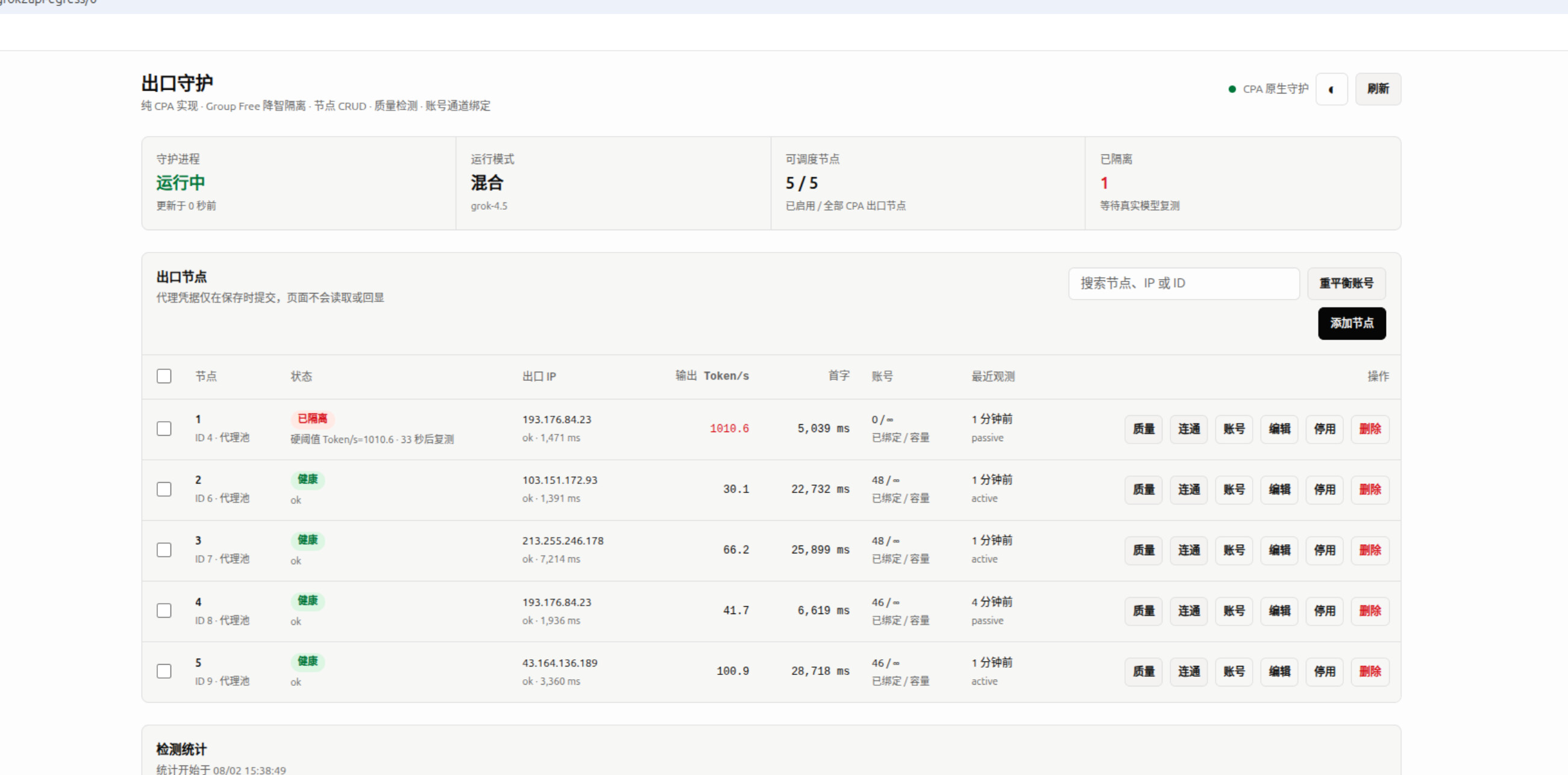This screenshot has width=1568, height=775.
Task: Run 连通 test on node ID 7
Action: (1189, 550)
